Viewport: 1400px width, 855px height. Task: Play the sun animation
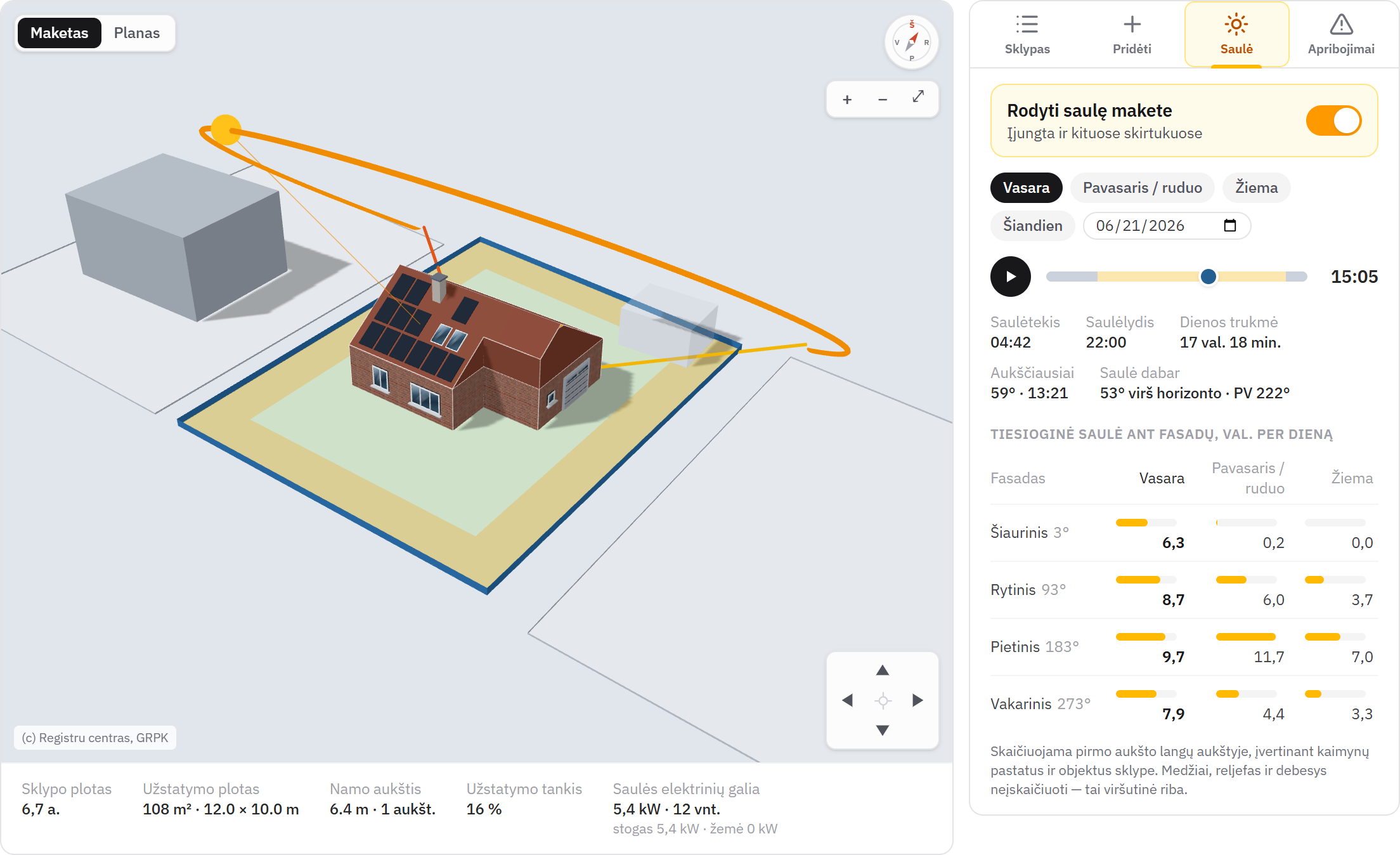tap(1011, 277)
